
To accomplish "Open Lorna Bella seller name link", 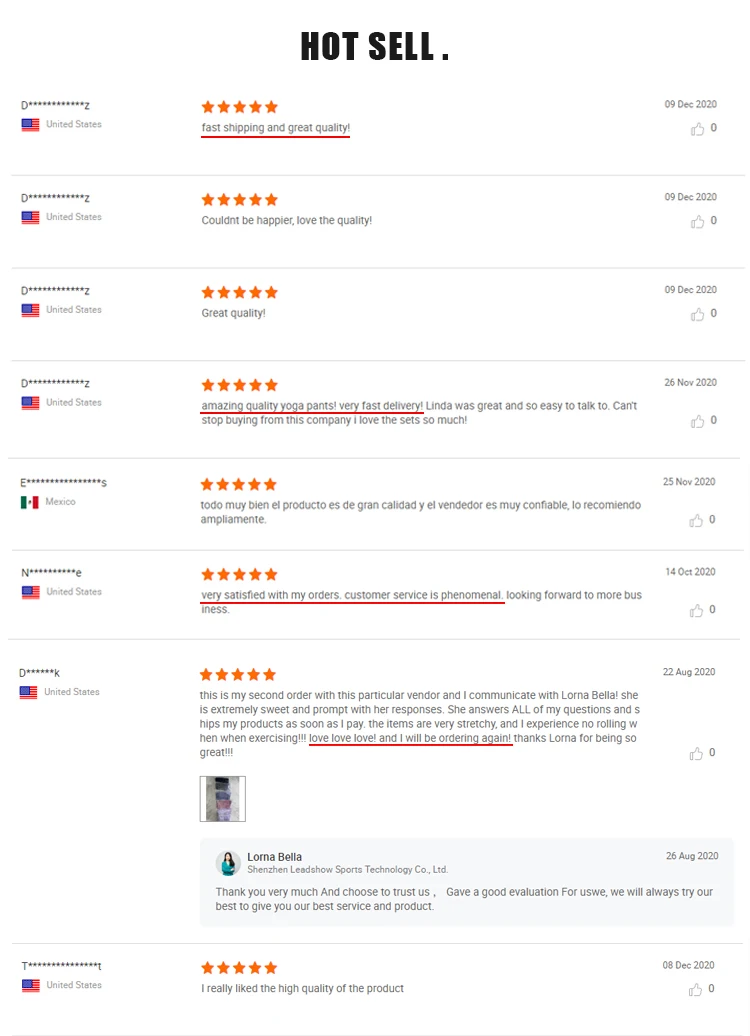I will pyautogui.click(x=274, y=857).
